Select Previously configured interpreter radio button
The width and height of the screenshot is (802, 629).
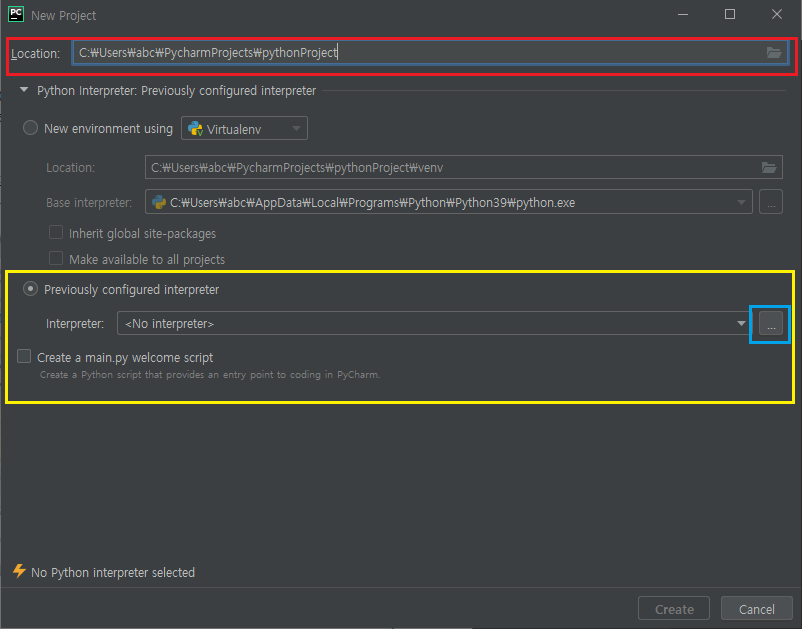[31, 289]
